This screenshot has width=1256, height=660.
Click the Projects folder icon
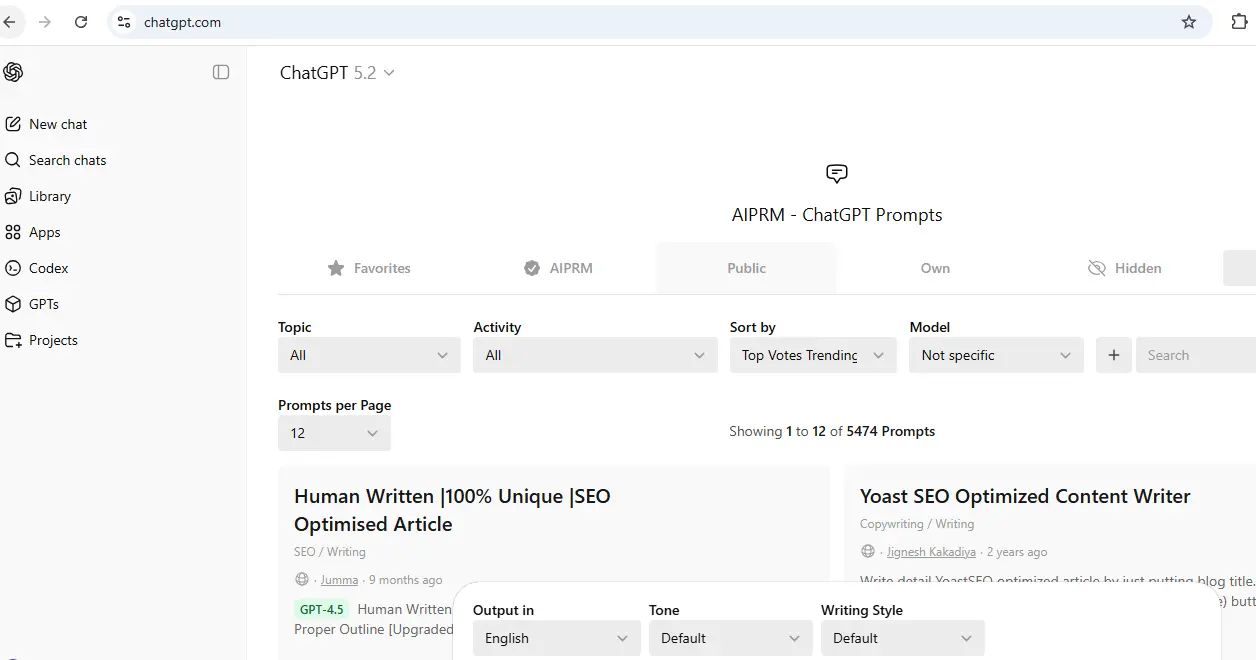click(x=13, y=340)
